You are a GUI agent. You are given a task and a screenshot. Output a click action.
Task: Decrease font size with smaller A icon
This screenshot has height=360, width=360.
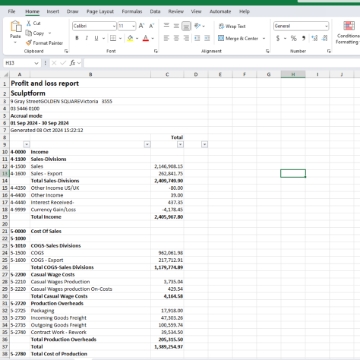point(151,26)
